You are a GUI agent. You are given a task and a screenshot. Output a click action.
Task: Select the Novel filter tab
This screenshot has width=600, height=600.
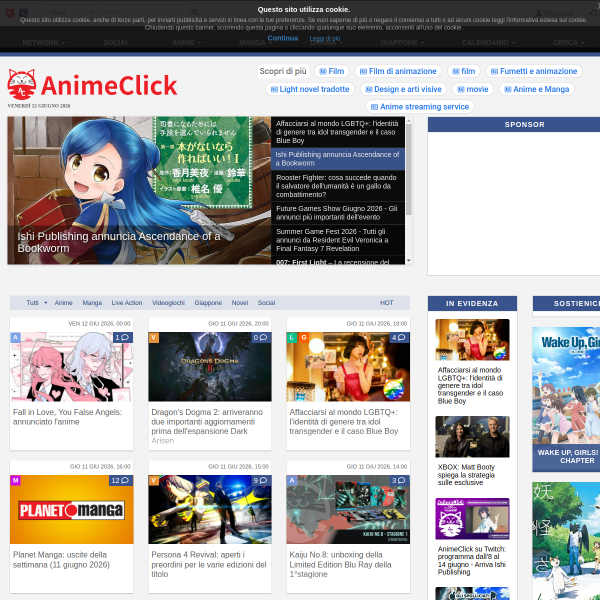240,303
